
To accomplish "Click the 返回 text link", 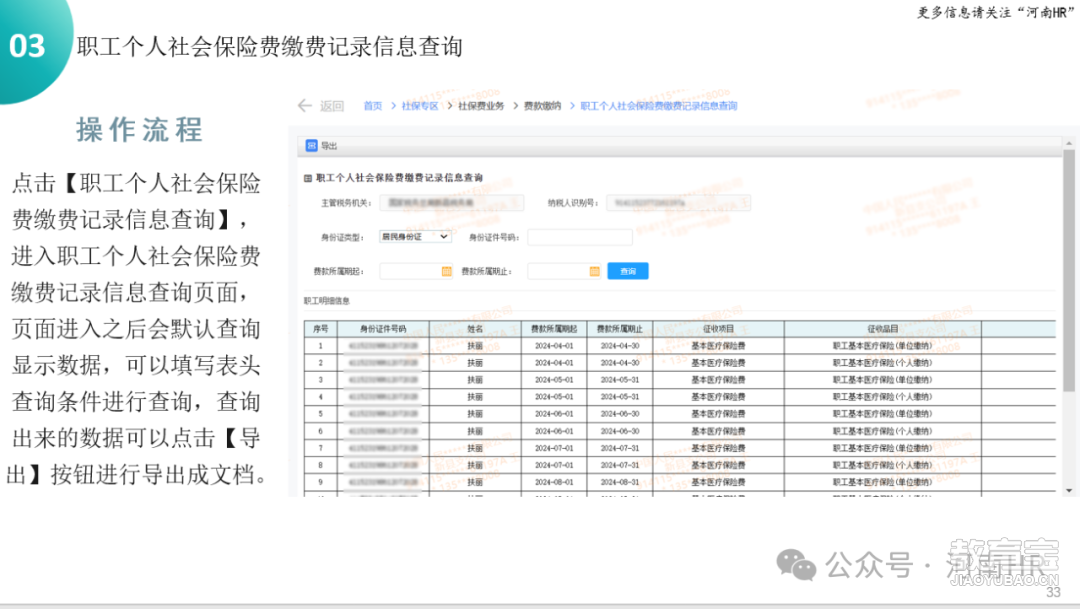I will (x=332, y=106).
